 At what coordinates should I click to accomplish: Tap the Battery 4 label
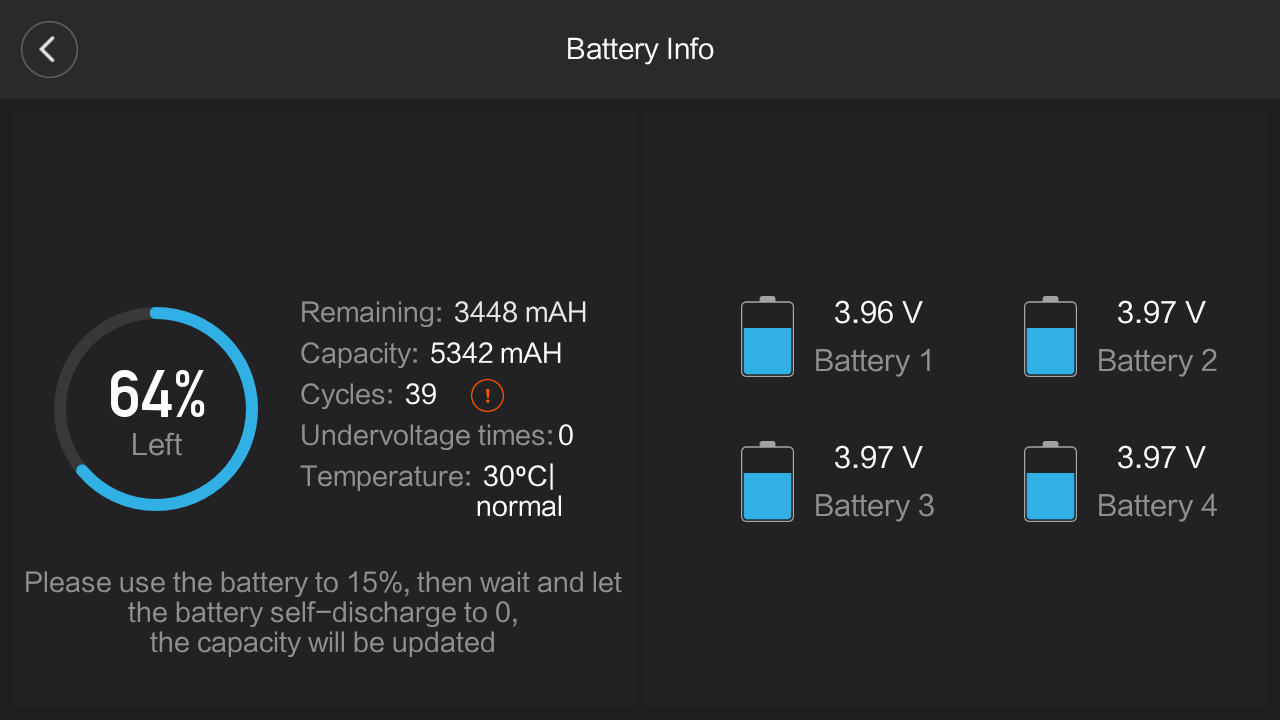[x=1157, y=506]
